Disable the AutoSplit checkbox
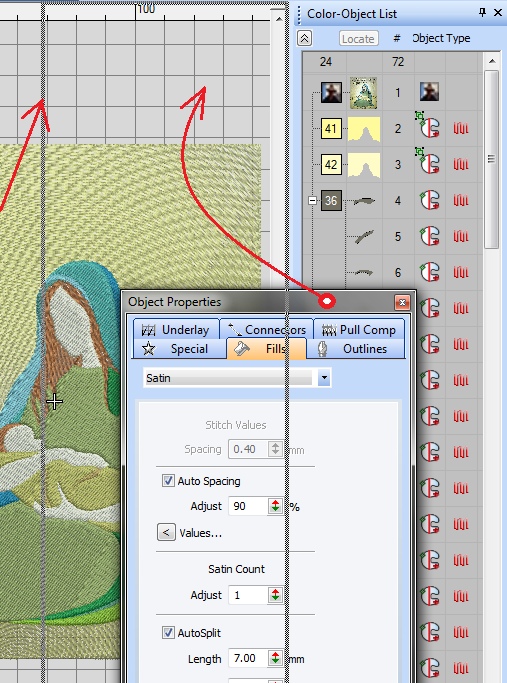 pos(168,632)
